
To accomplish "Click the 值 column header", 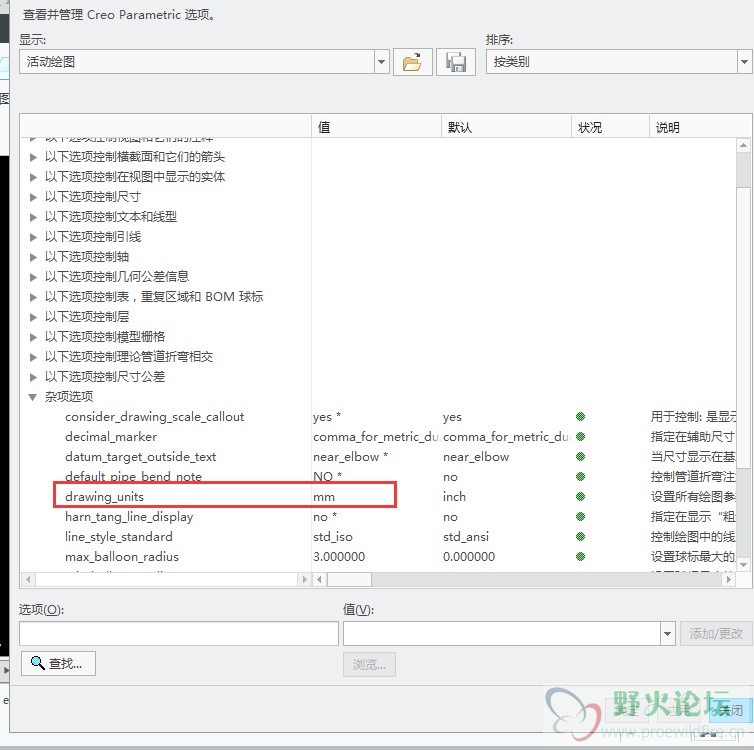I will (x=377, y=127).
